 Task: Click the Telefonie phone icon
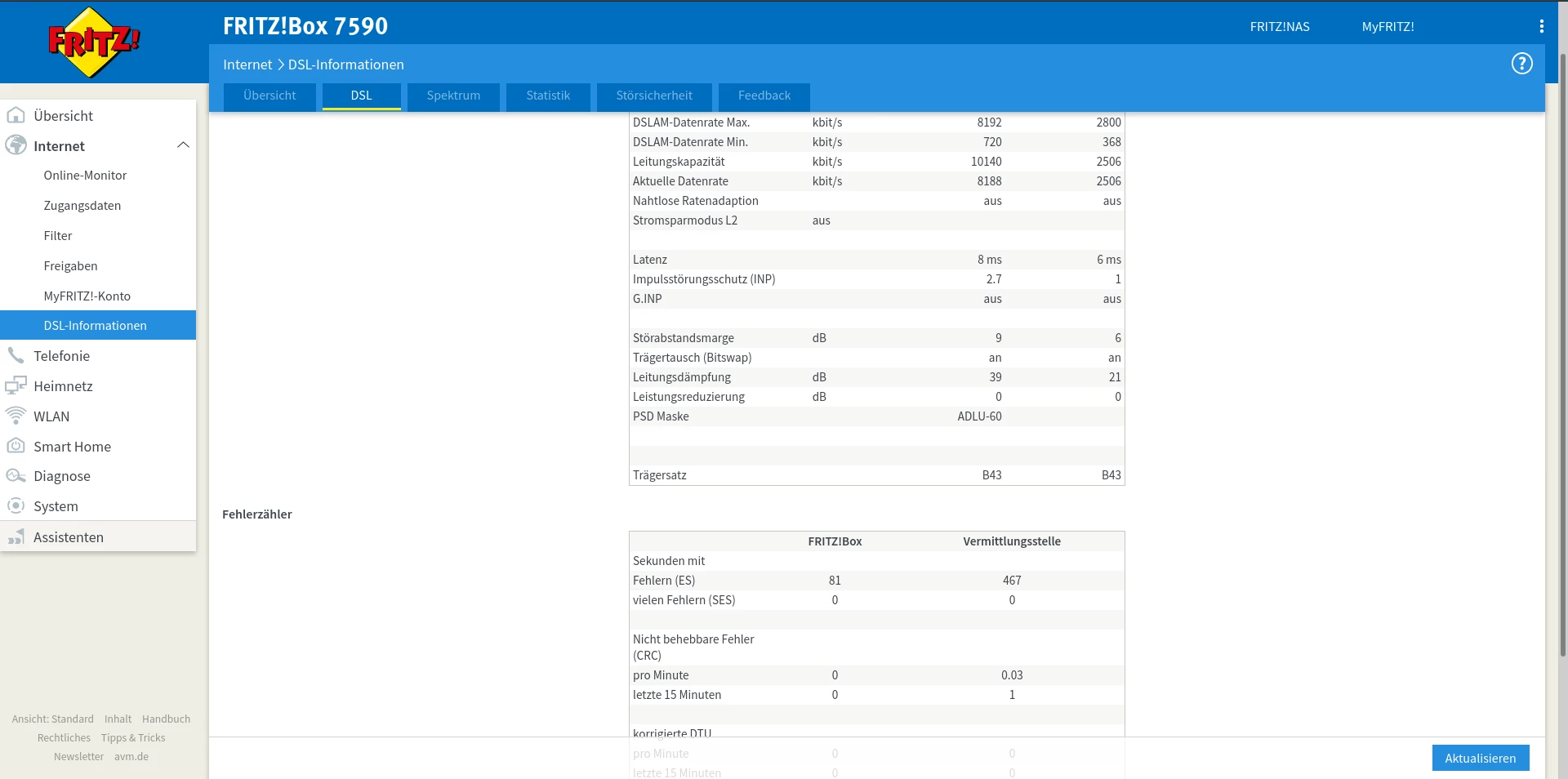16,356
